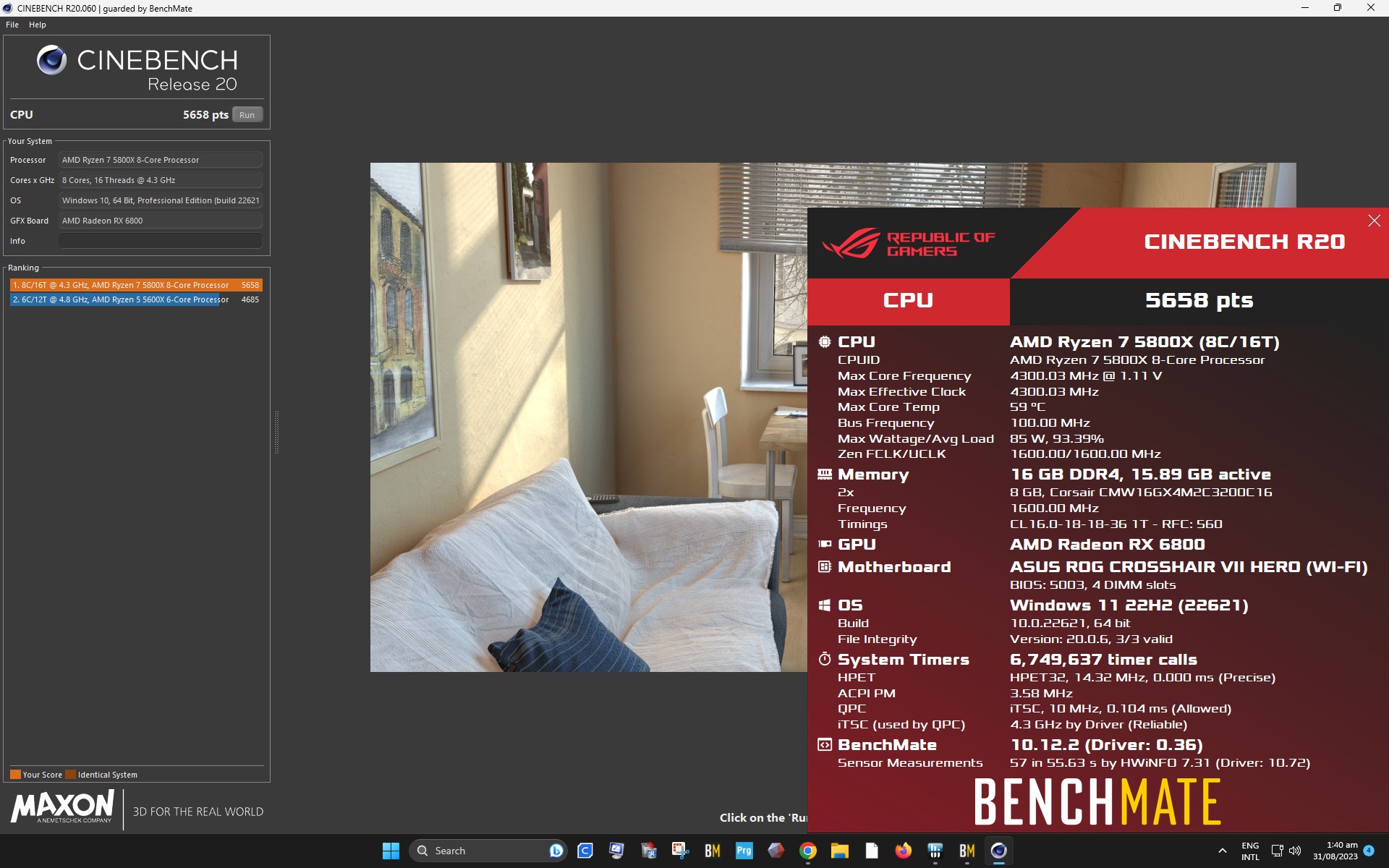The height and width of the screenshot is (868, 1389).
Task: Open the Prg app in taskbar
Action: 744,851
